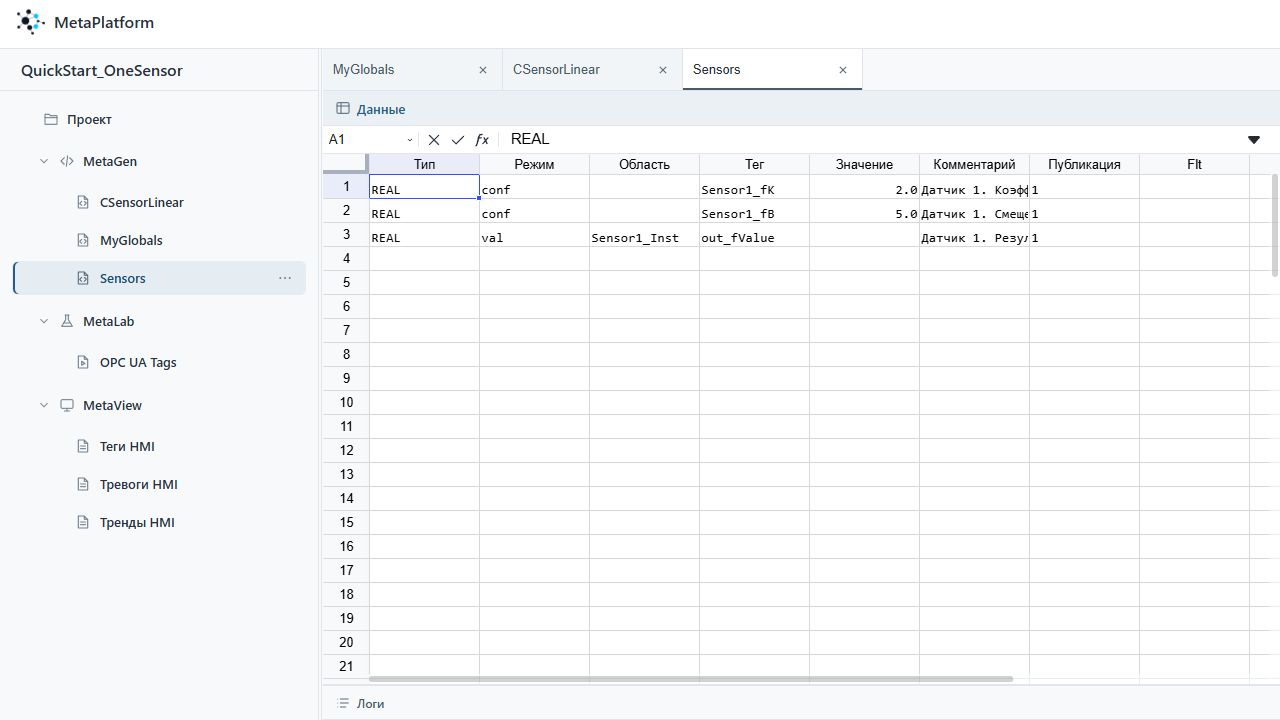Close the Sensors tab

pos(843,70)
